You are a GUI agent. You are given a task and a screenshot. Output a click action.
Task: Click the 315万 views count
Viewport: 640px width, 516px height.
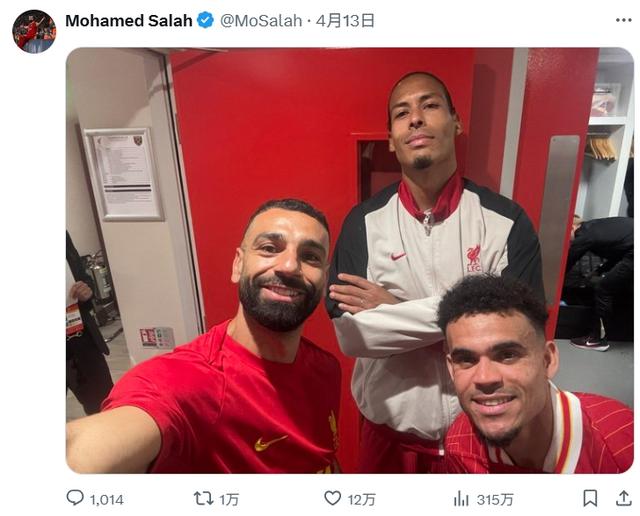coord(495,500)
